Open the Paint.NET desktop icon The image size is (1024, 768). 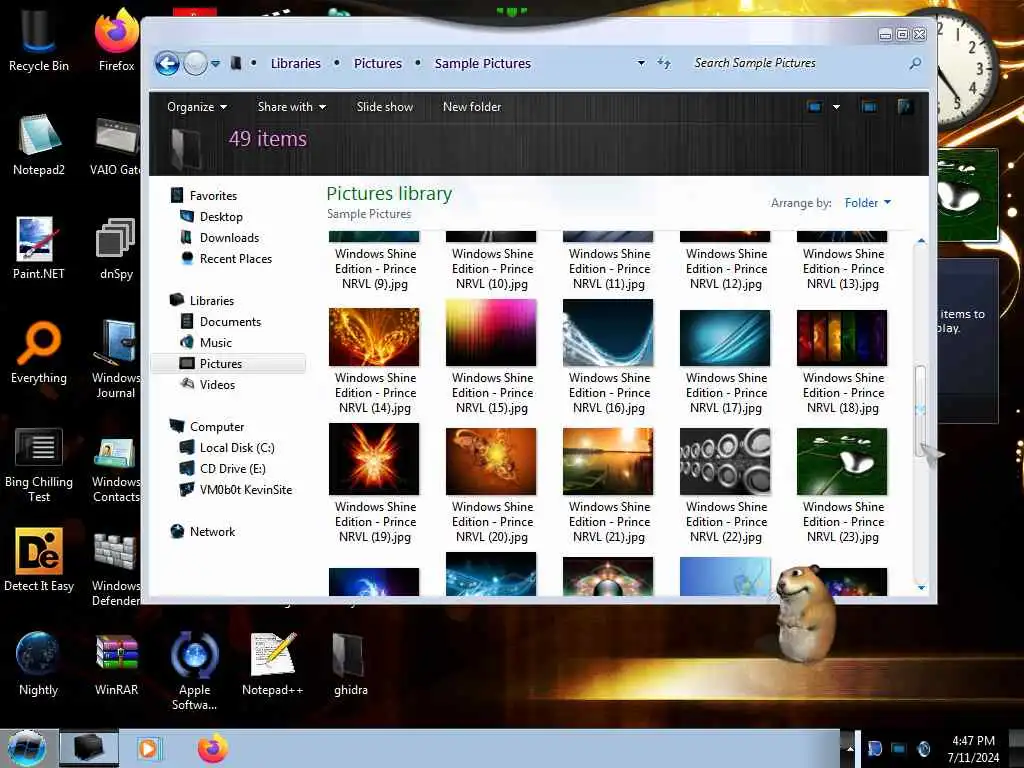click(39, 248)
